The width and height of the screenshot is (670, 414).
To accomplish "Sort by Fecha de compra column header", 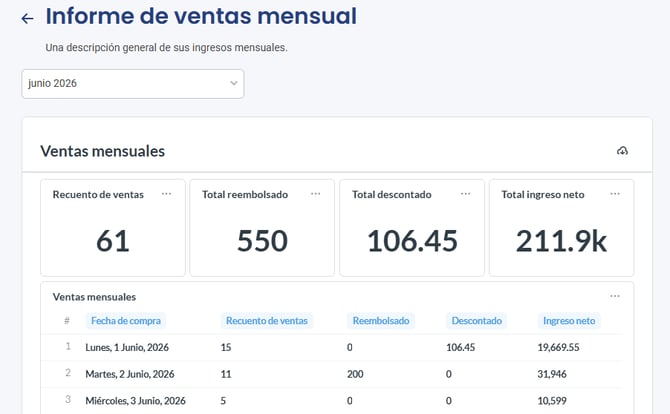I will (126, 321).
